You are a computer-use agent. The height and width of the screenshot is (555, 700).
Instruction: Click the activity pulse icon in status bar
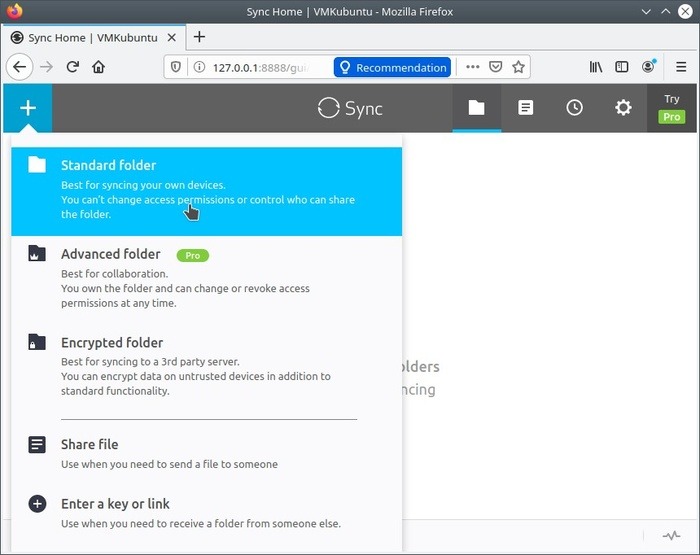(x=671, y=535)
